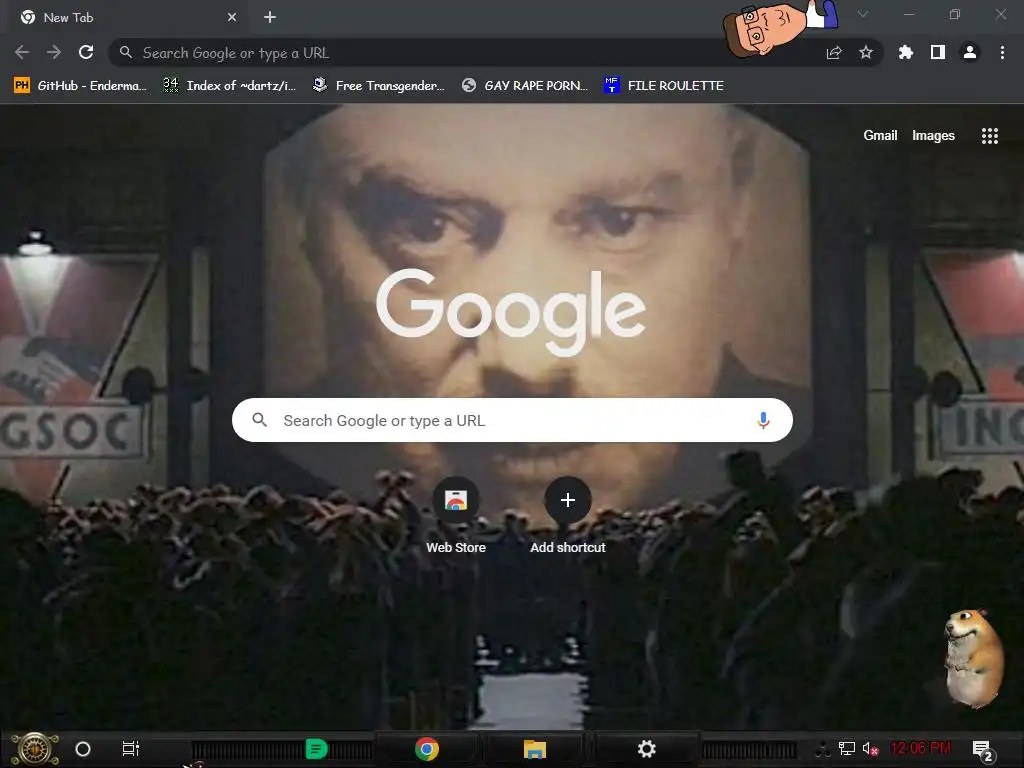Image resolution: width=1024 pixels, height=768 pixels.
Task: Open the clock showing 12:06 PM
Action: click(920, 748)
